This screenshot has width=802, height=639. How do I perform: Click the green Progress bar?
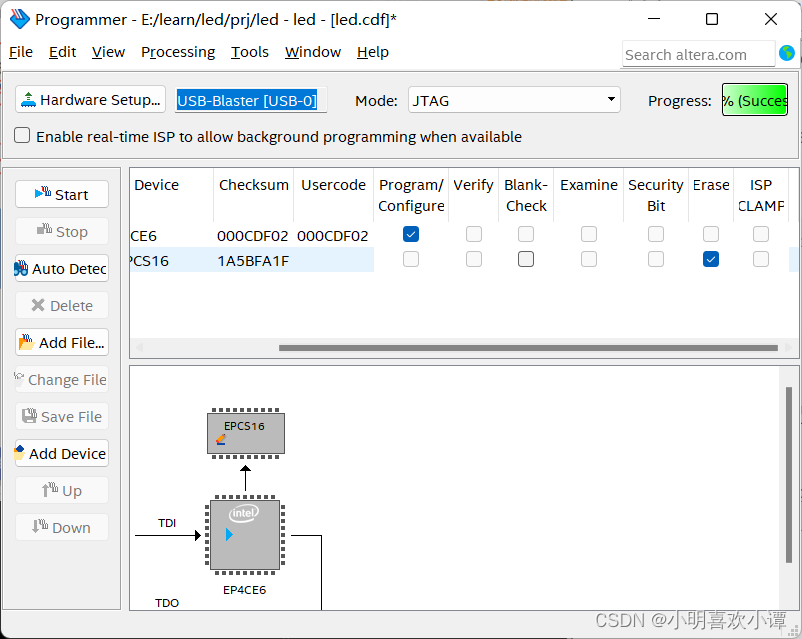pyautogui.click(x=754, y=100)
